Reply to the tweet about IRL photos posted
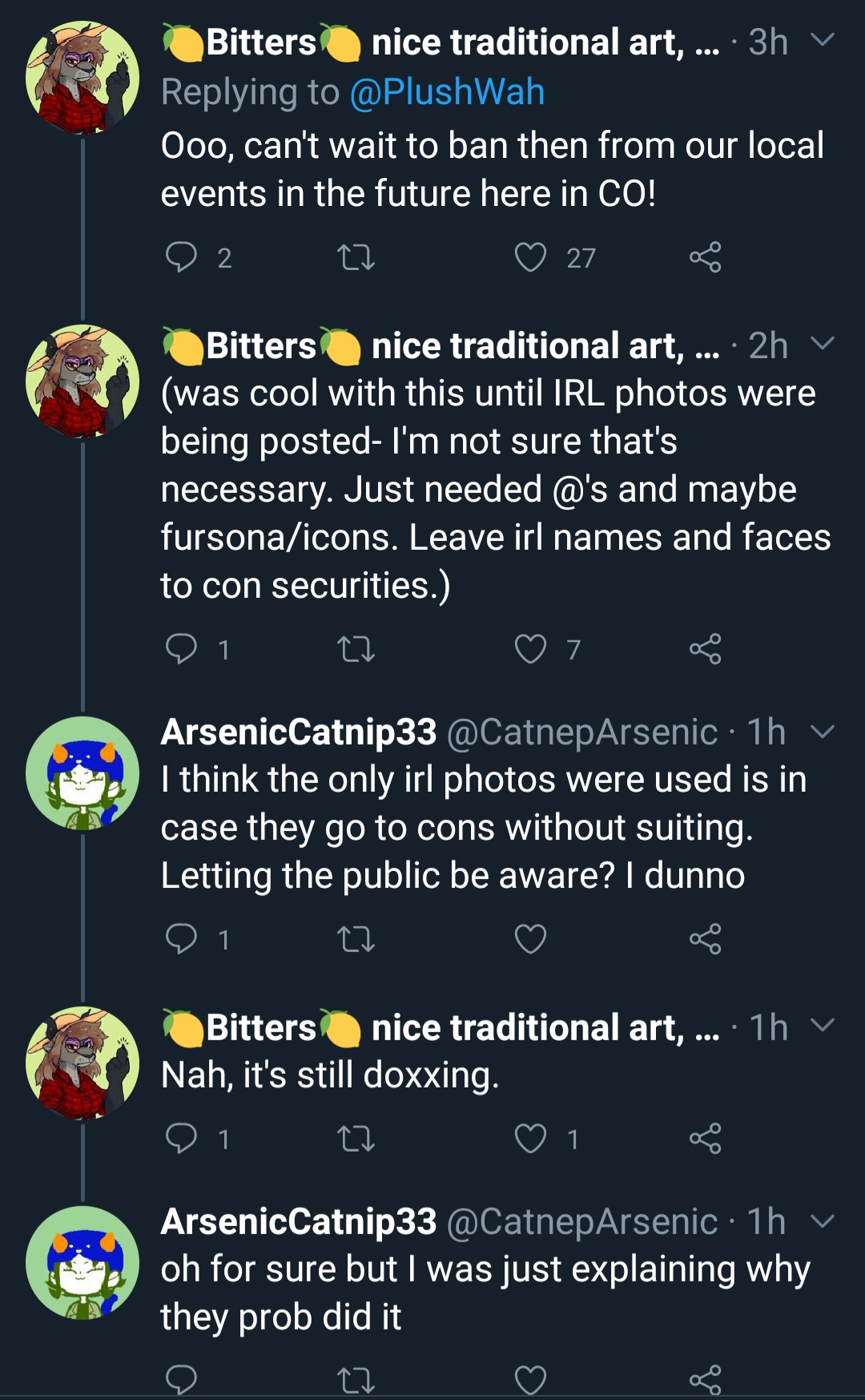 click(181, 649)
